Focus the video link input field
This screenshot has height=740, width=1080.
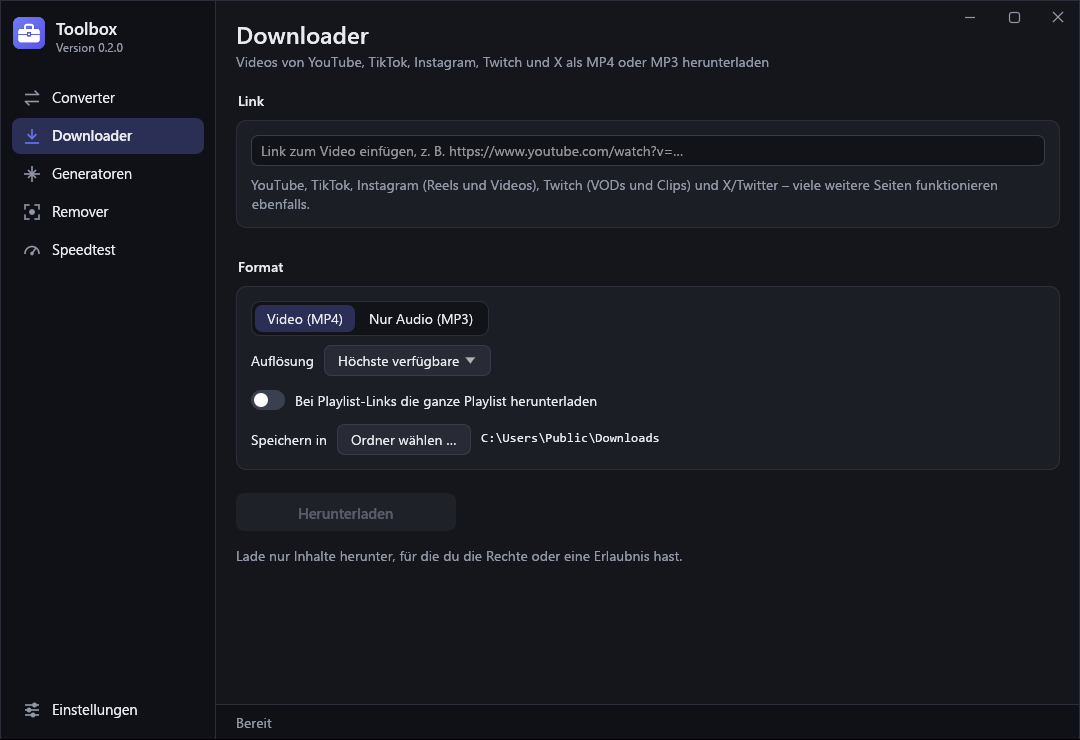[x=647, y=151]
